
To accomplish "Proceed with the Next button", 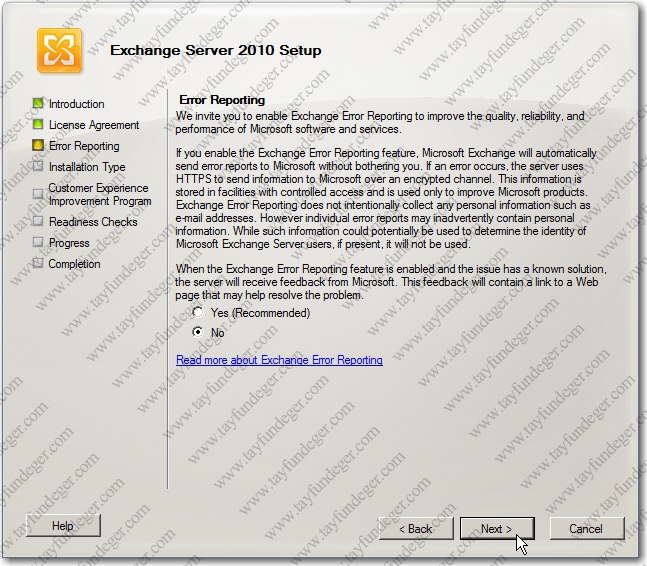I will tap(497, 528).
